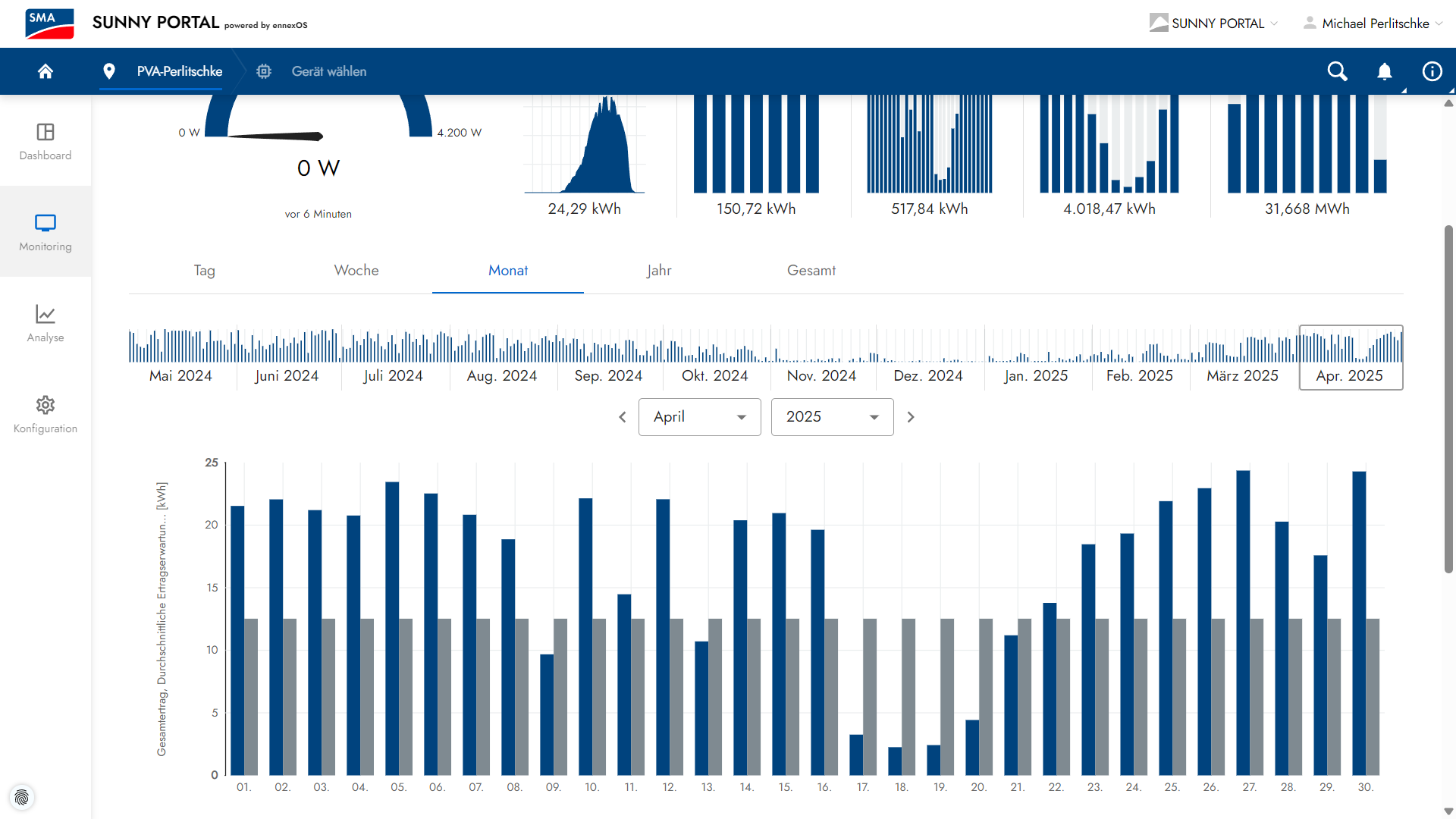Screen dimensions: 1456x819
Task: Open the search magnifier icon
Action: tap(1337, 71)
